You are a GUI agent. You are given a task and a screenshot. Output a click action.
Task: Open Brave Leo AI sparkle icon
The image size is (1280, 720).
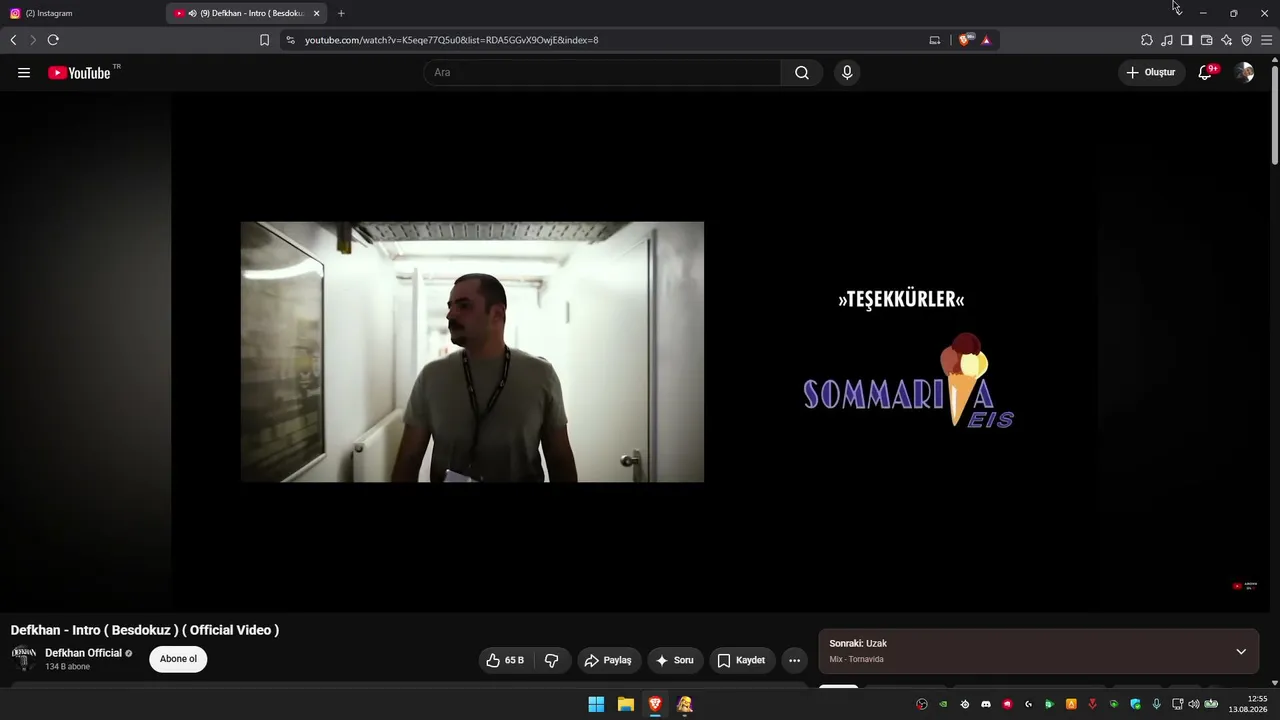(1226, 40)
